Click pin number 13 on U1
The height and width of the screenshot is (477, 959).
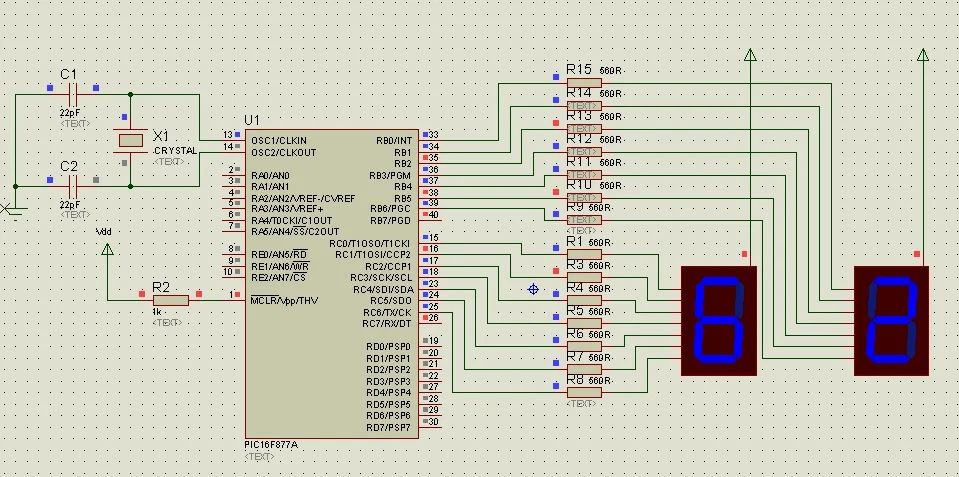(x=228, y=135)
